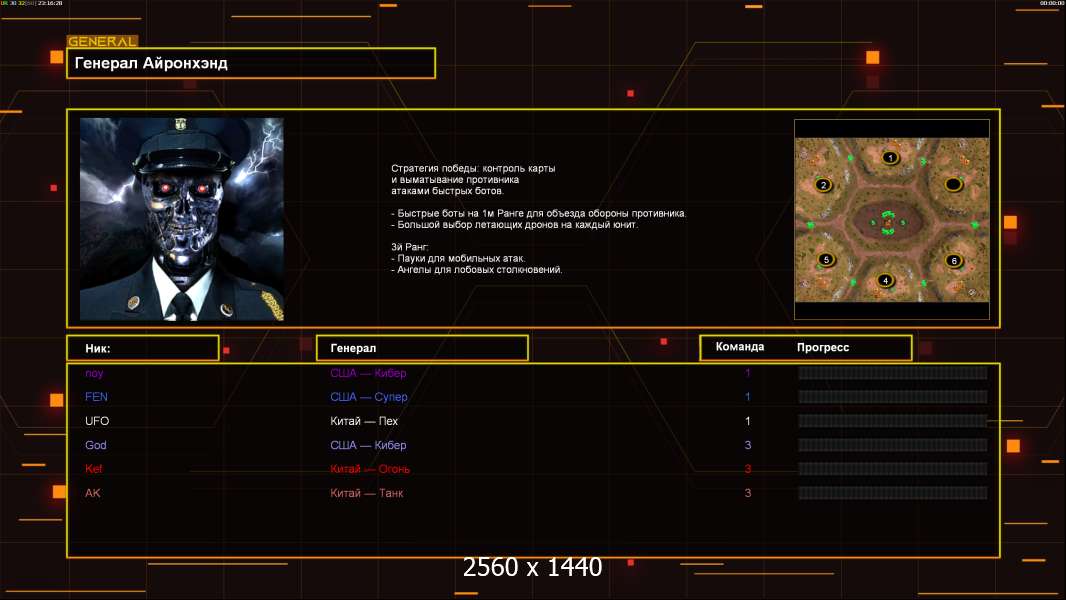Viewport: 1066px width, 600px height.
Task: Click the Команда column header
Action: (x=740, y=347)
